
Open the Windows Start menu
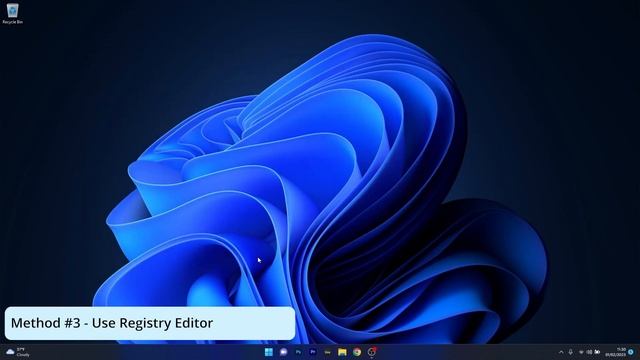pos(269,352)
